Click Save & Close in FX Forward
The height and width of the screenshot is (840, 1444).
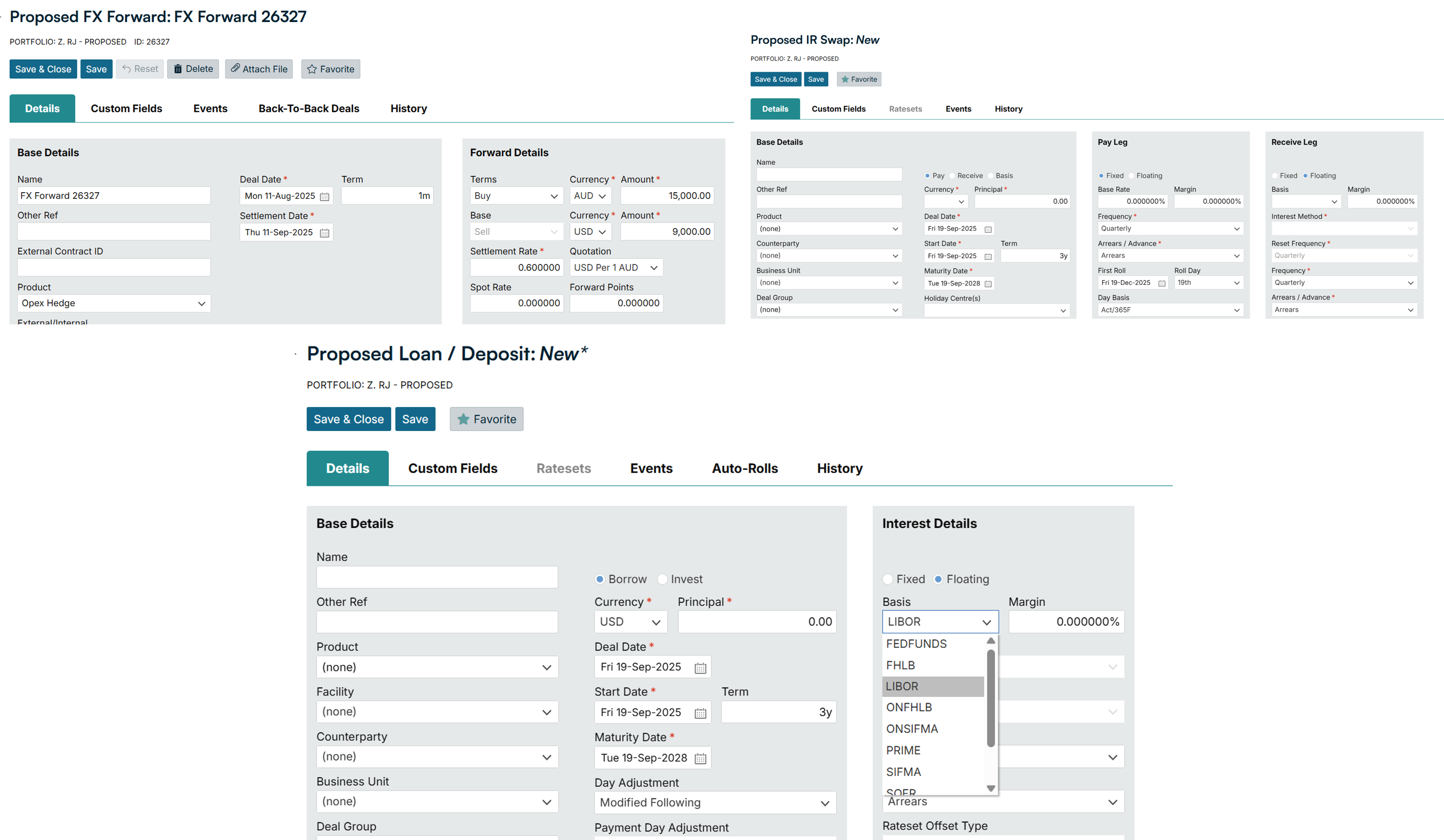point(43,69)
